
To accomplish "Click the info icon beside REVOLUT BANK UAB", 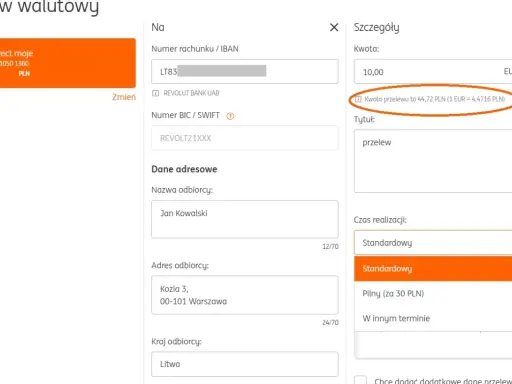I will [x=155, y=93].
